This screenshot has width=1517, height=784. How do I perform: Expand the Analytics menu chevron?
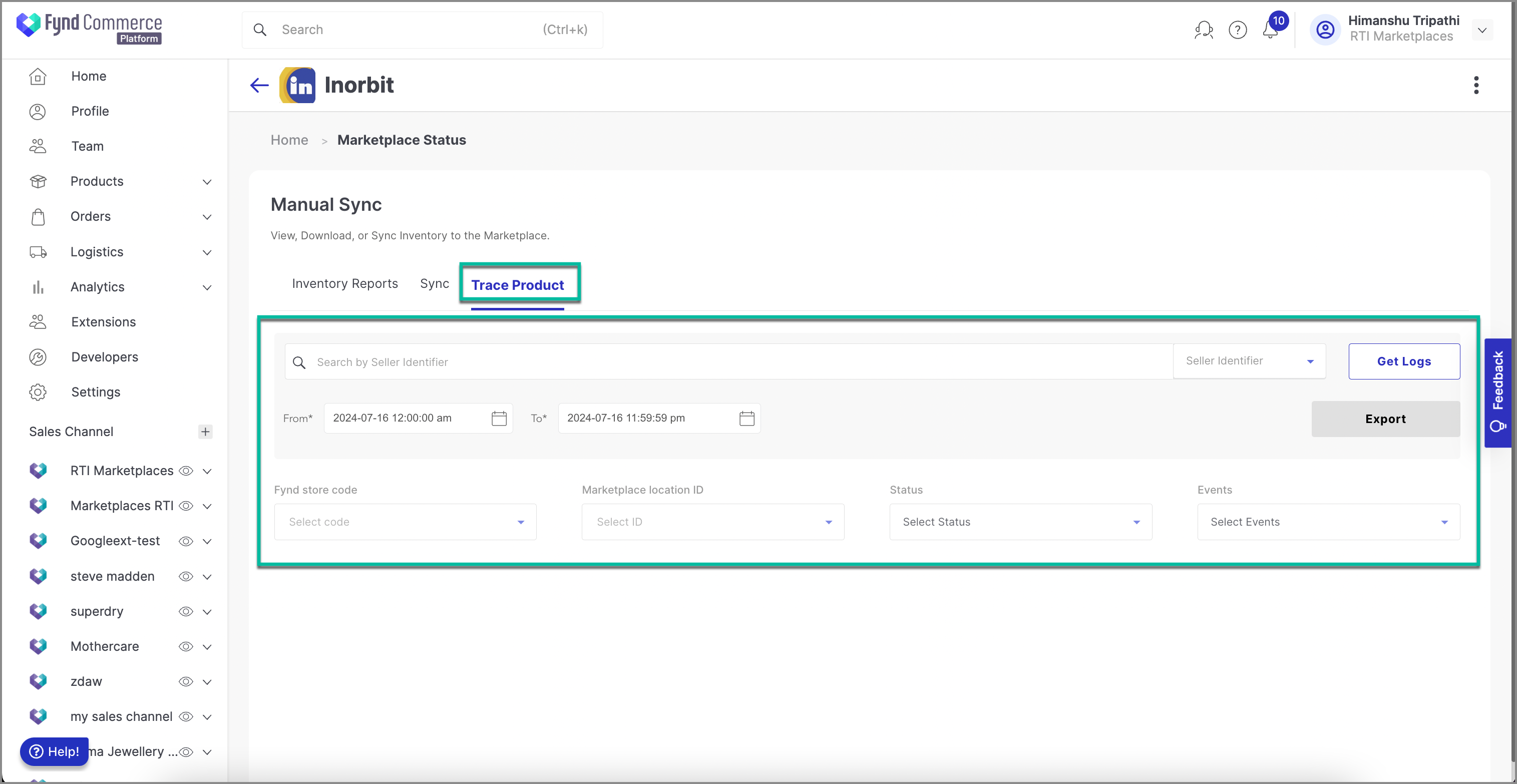pos(207,287)
